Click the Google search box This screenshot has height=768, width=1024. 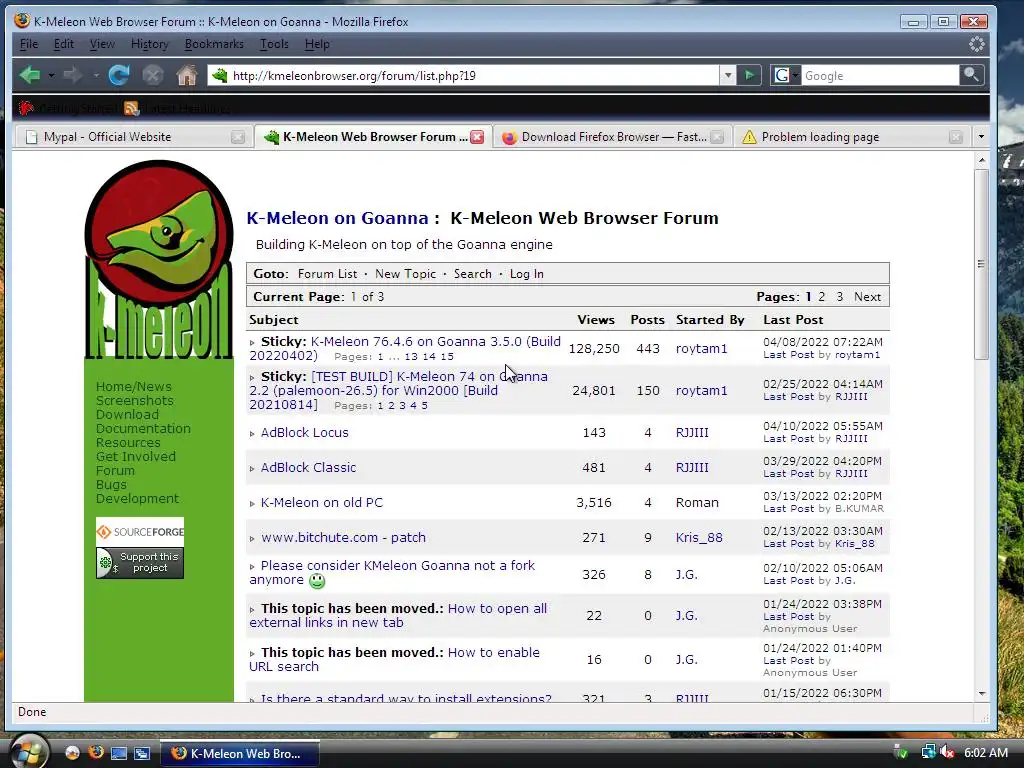coord(880,76)
